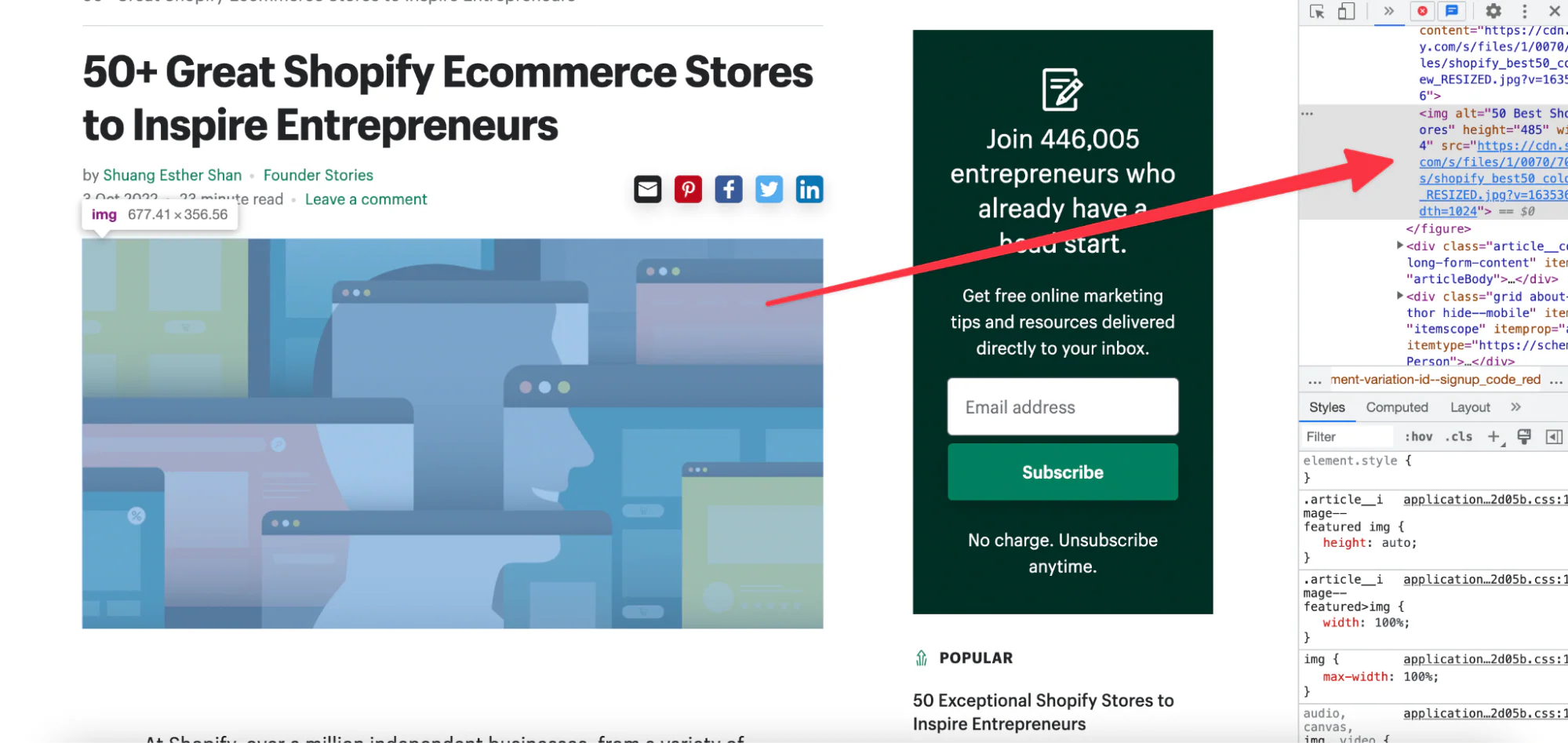
Task: Click the Email address input field
Action: coord(1062,407)
